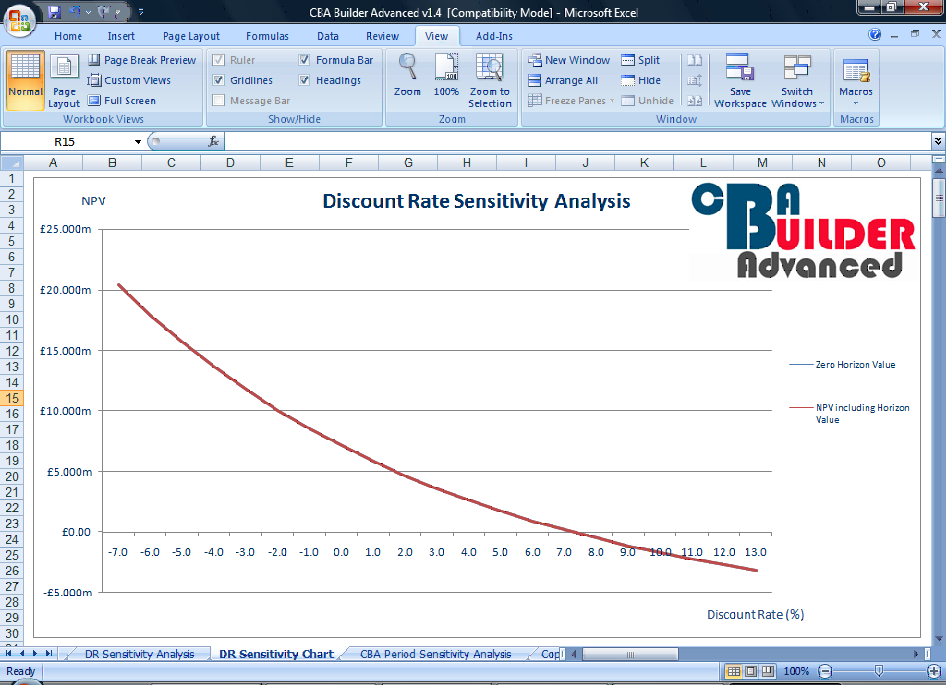This screenshot has height=685, width=946.
Task: Toggle the Headings checkbox
Action: (x=304, y=80)
